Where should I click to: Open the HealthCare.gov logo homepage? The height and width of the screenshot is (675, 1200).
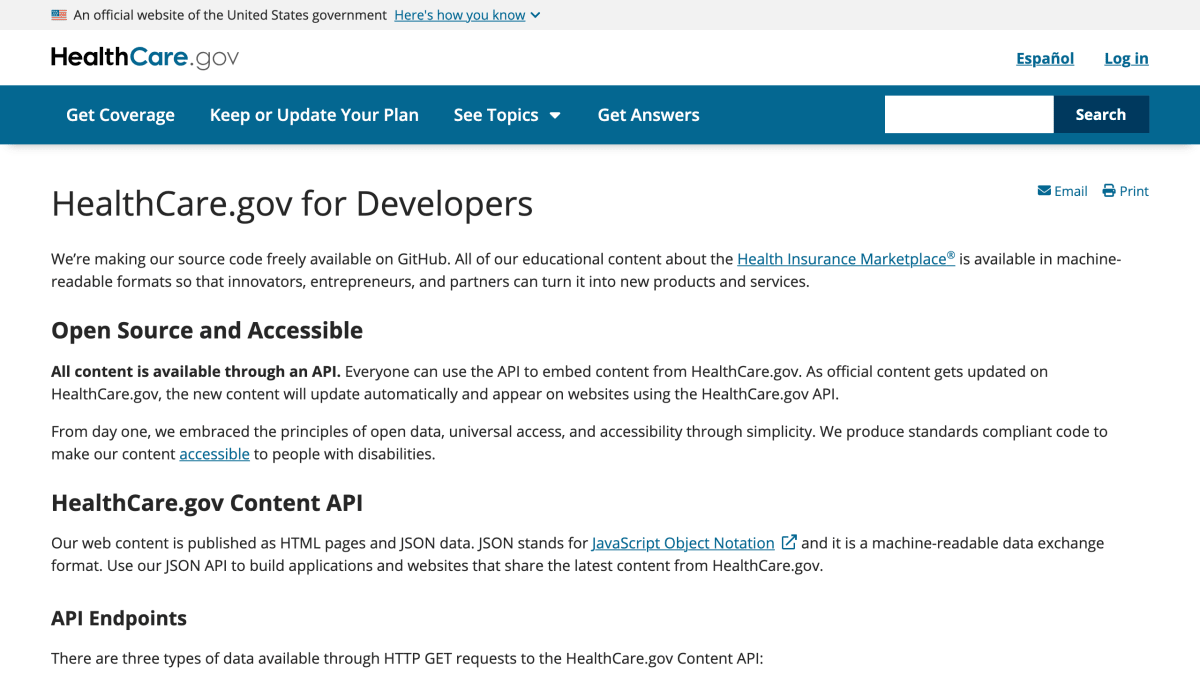click(145, 58)
